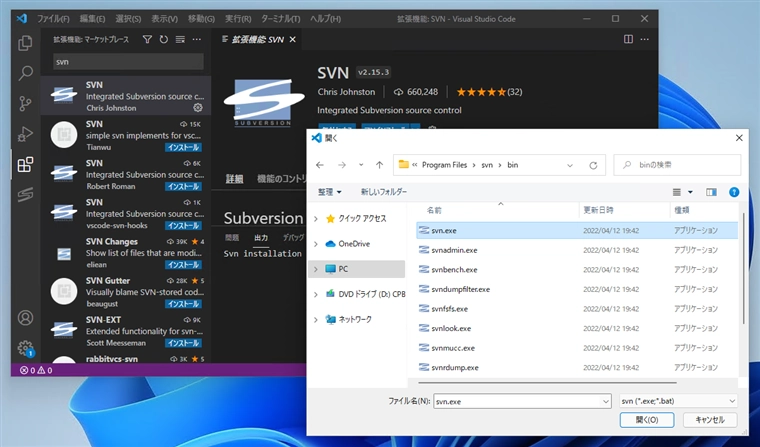
Task: Expand the ネットワーク tree node
Action: (316, 319)
